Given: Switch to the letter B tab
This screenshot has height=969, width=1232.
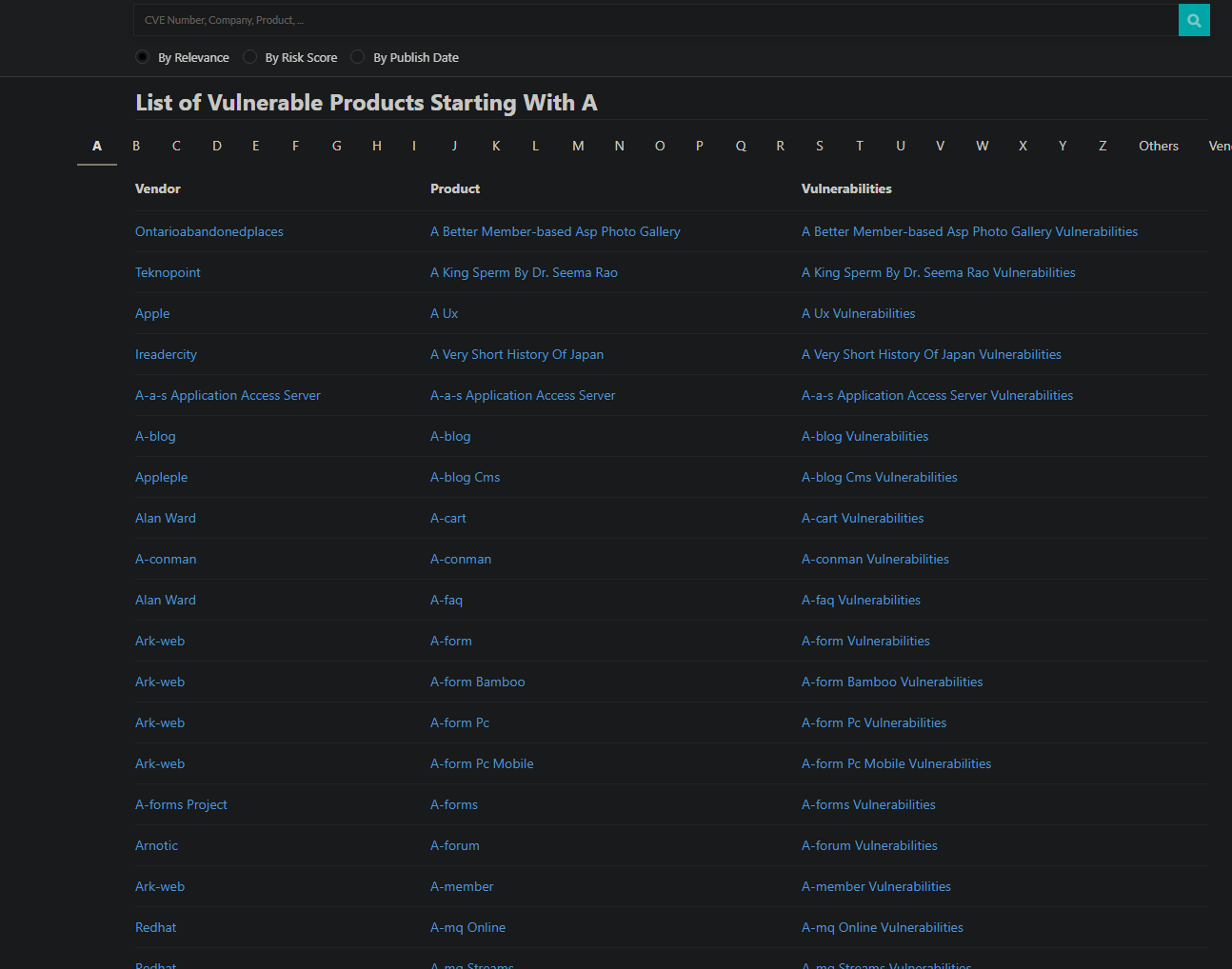Looking at the screenshot, I should coord(136,146).
